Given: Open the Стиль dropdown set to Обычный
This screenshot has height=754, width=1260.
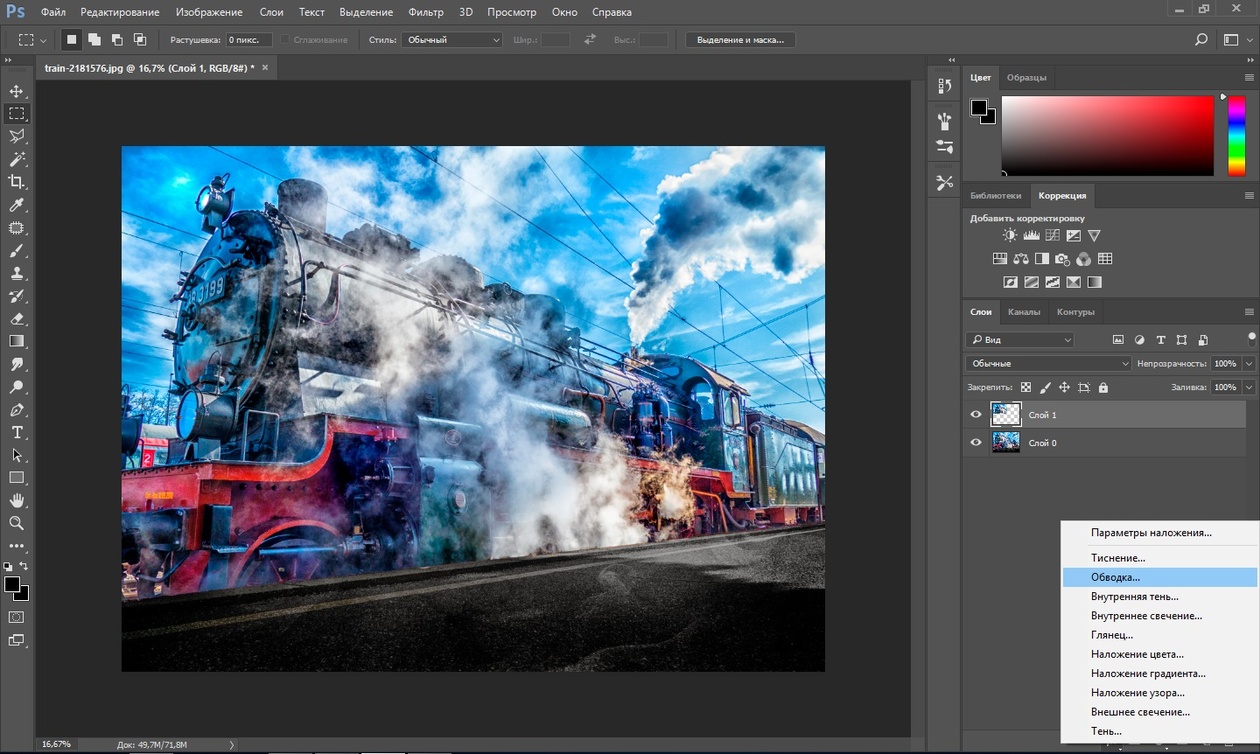Looking at the screenshot, I should pos(452,40).
